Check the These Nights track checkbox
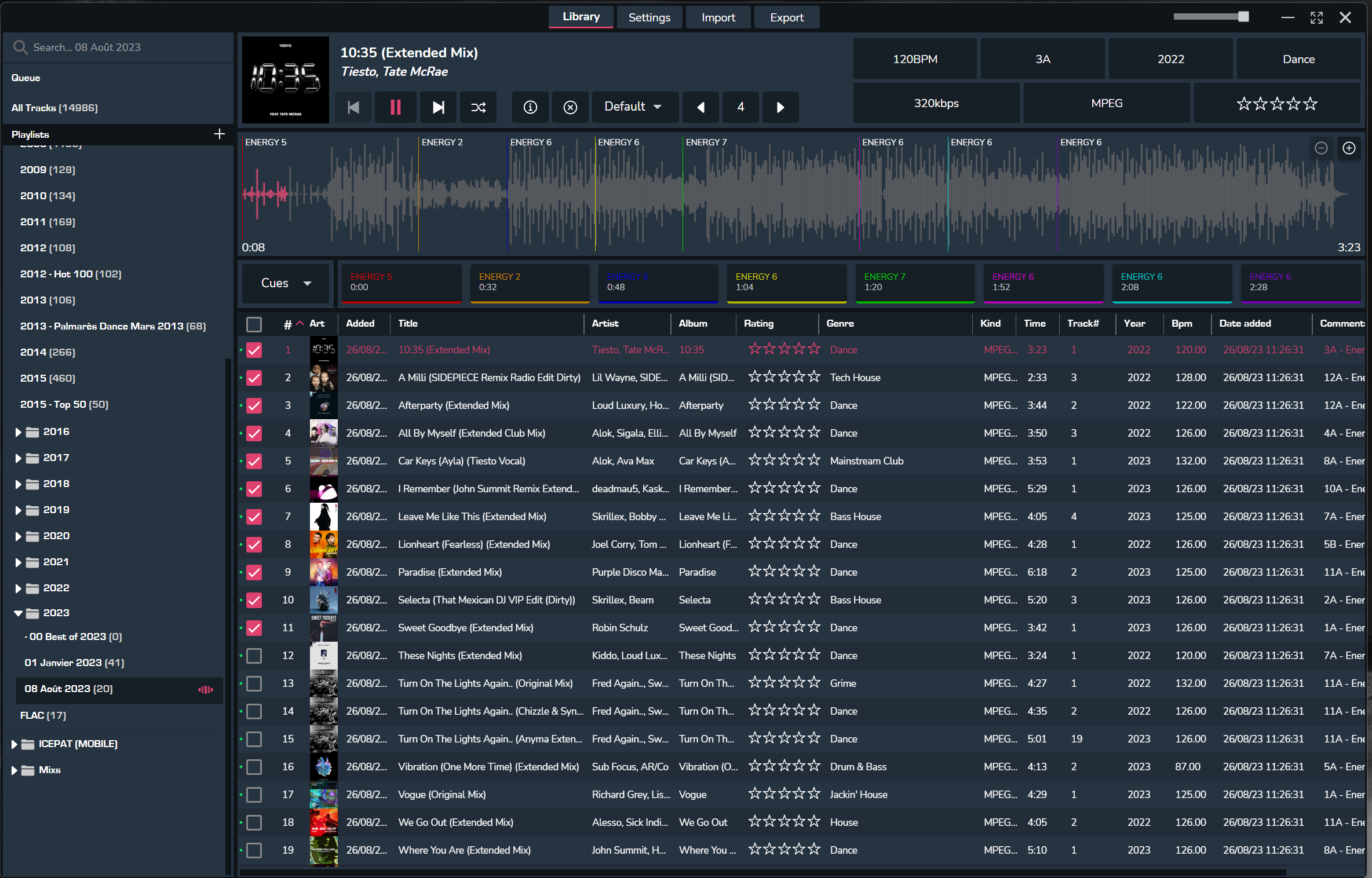This screenshot has width=1372, height=878. (x=254, y=656)
